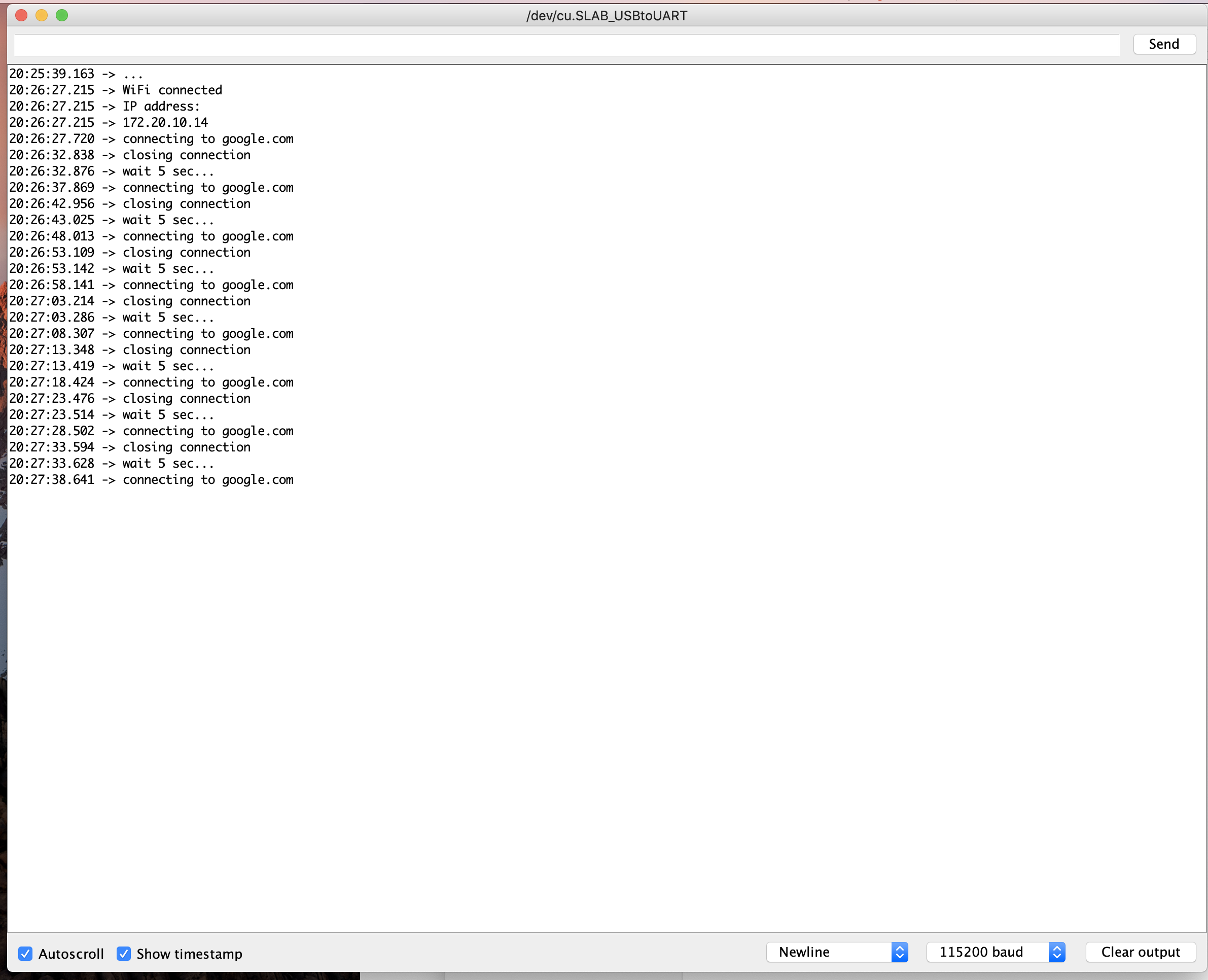Click the 'IP address:' log line
Image resolution: width=1208 pixels, height=980 pixels.
click(104, 106)
